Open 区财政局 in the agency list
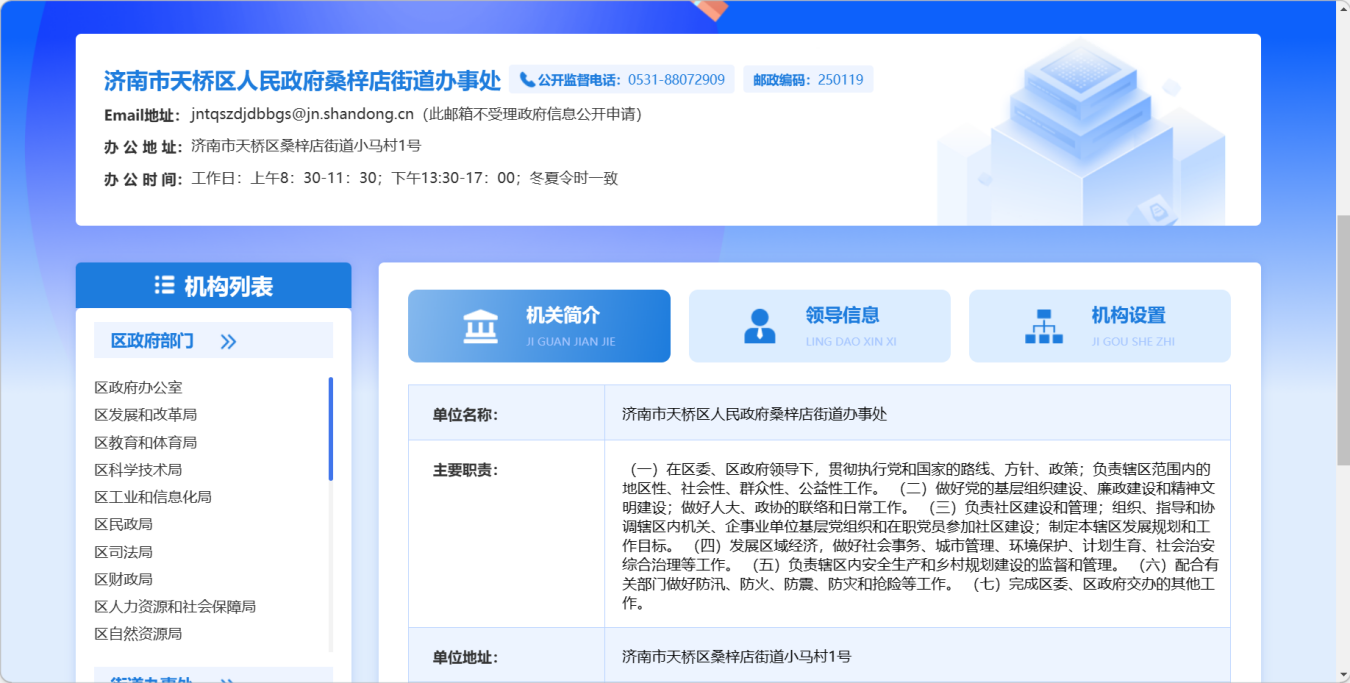 pos(123,578)
